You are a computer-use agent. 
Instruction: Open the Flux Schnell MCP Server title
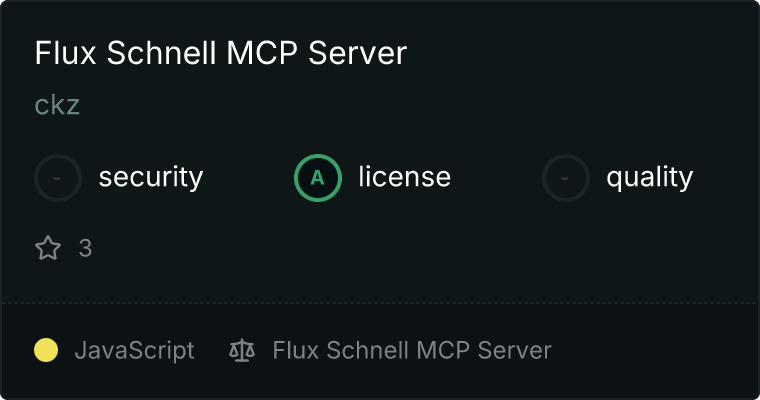pos(221,52)
